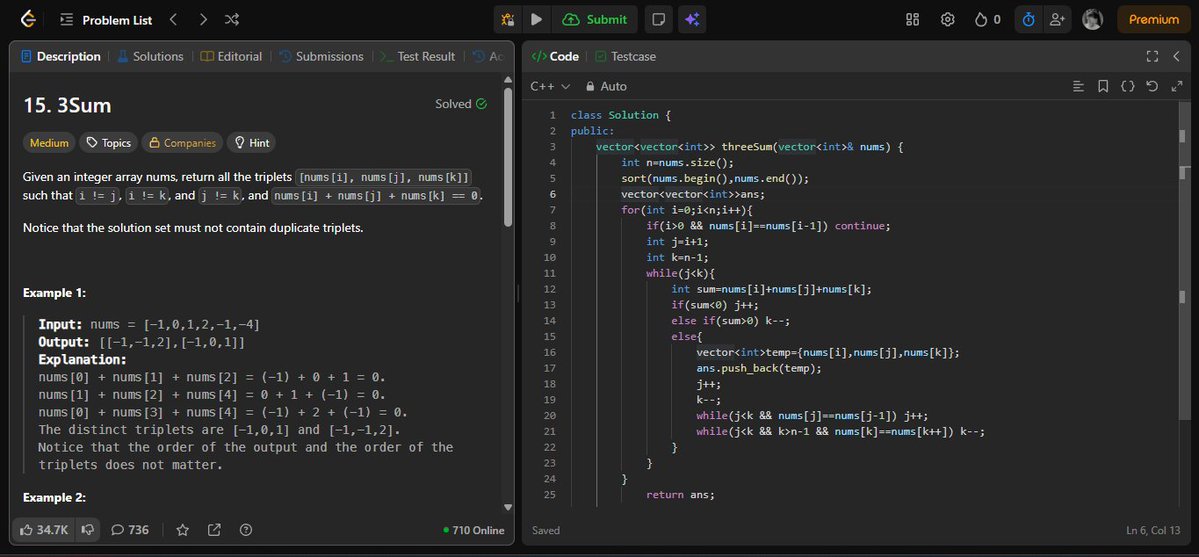Dislike the problem with thumbs down
Viewport: 1199px width, 557px height.
[x=88, y=529]
